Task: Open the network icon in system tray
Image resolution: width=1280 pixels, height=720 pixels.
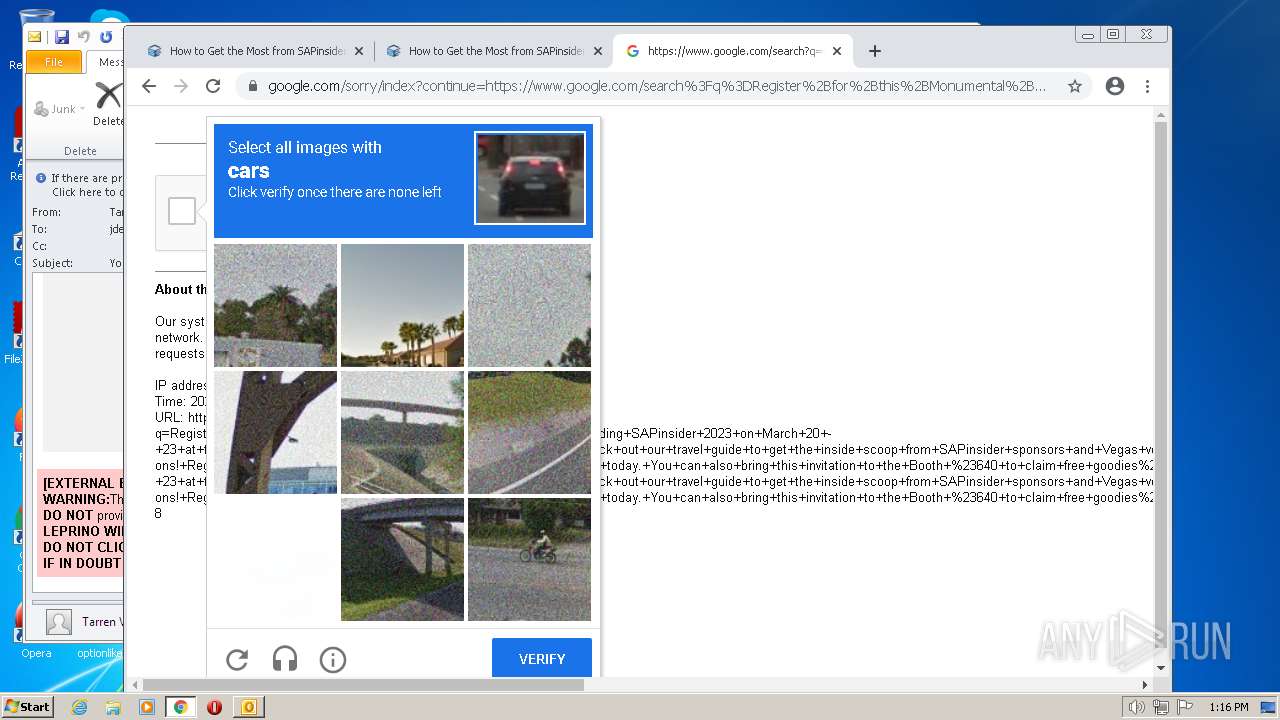Action: tap(1160, 707)
